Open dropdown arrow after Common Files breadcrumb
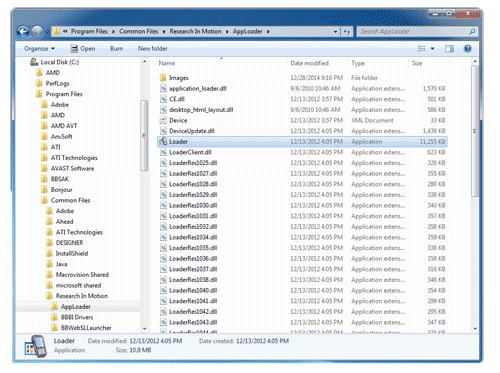500x373 pixels. 164,32
